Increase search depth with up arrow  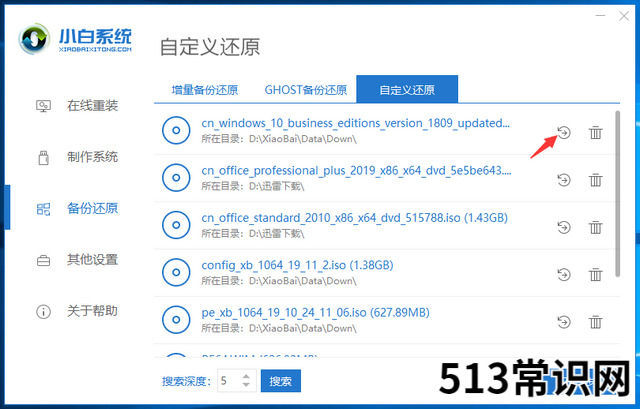pos(246,376)
